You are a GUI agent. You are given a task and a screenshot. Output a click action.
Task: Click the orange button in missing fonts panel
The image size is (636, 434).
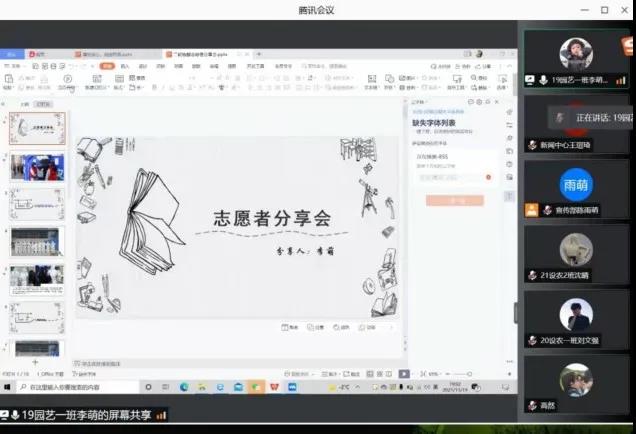click(x=454, y=200)
